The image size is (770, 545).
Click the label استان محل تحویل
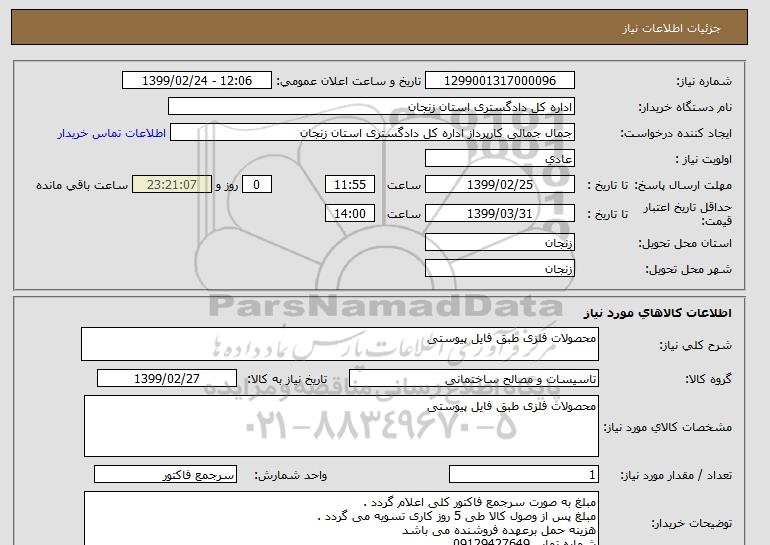click(685, 244)
